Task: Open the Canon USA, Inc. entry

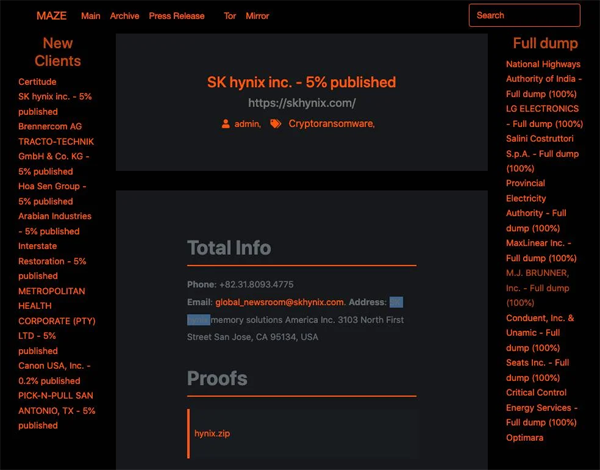Action: click(x=54, y=373)
